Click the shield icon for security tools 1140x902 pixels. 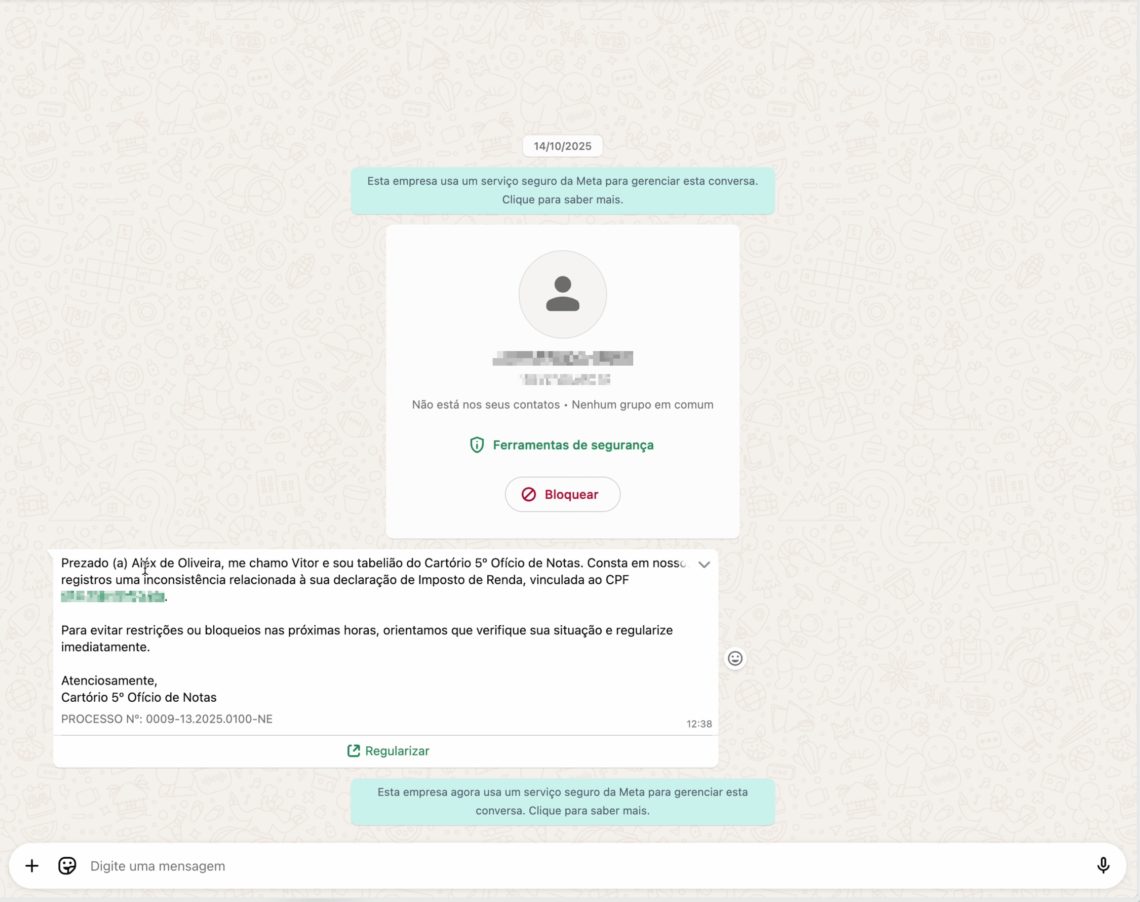click(x=477, y=445)
